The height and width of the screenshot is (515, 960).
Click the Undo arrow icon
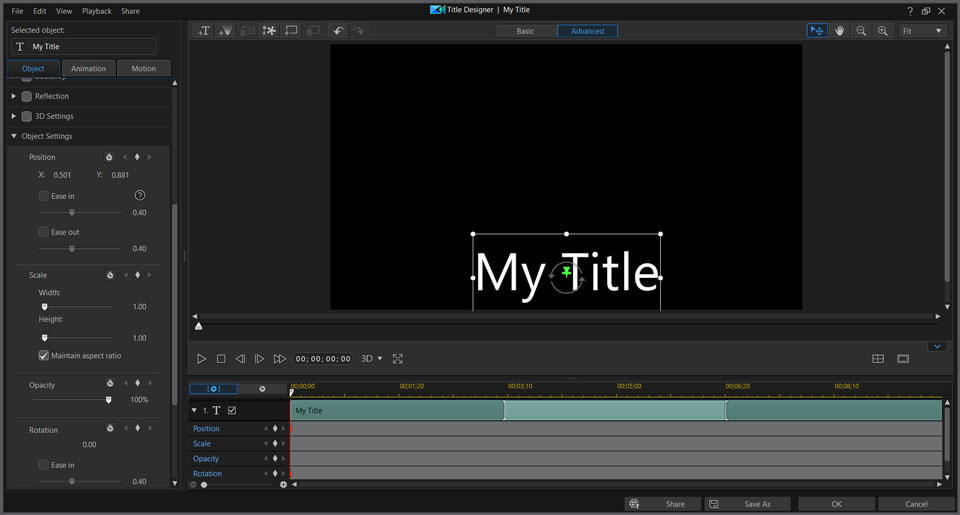(x=338, y=31)
